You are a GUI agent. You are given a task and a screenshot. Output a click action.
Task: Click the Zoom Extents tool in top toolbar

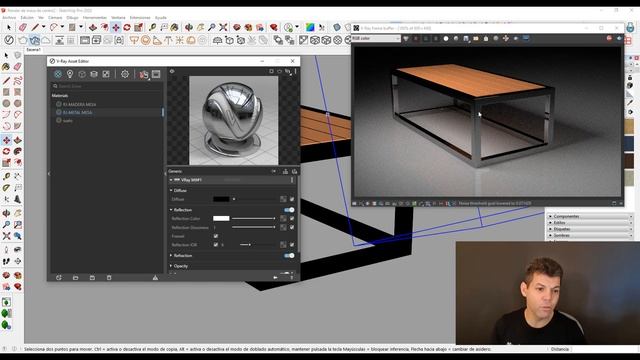point(223,27)
